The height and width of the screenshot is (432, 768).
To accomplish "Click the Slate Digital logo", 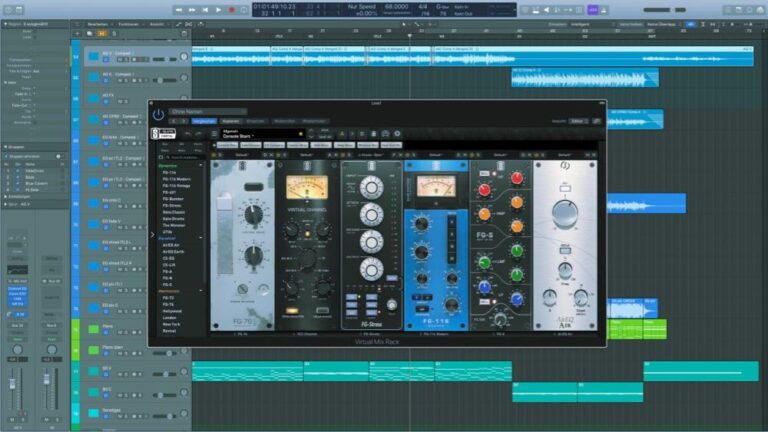I will [163, 134].
